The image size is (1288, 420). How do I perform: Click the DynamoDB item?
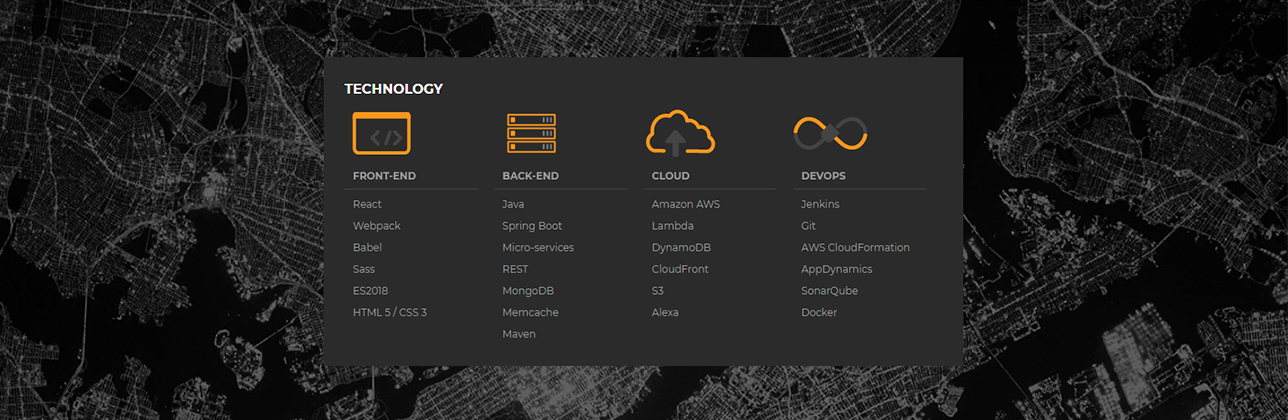(x=681, y=248)
